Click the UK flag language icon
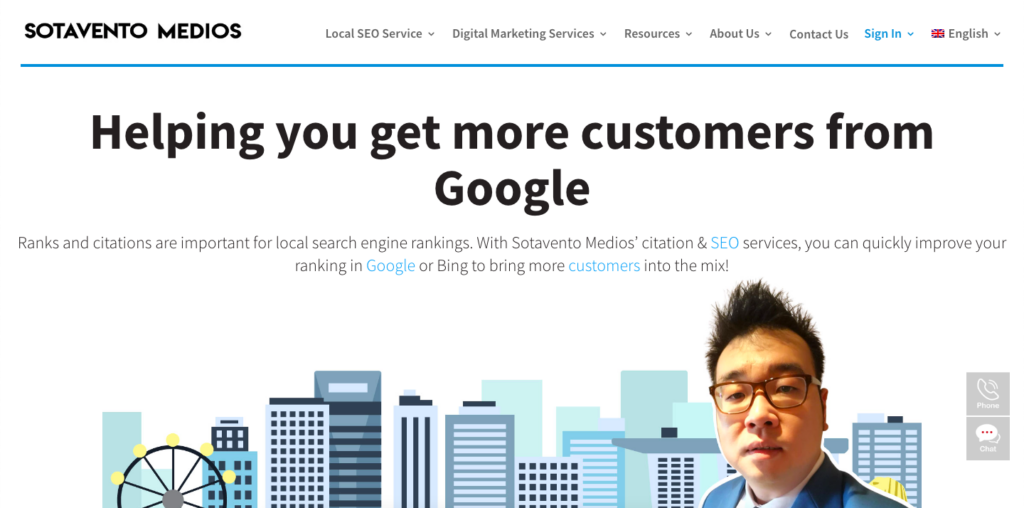This screenshot has width=1024, height=508. [937, 33]
